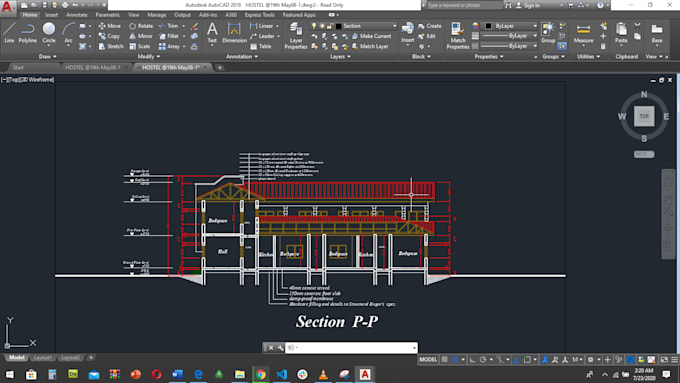Activate the Scale command

tap(140, 46)
